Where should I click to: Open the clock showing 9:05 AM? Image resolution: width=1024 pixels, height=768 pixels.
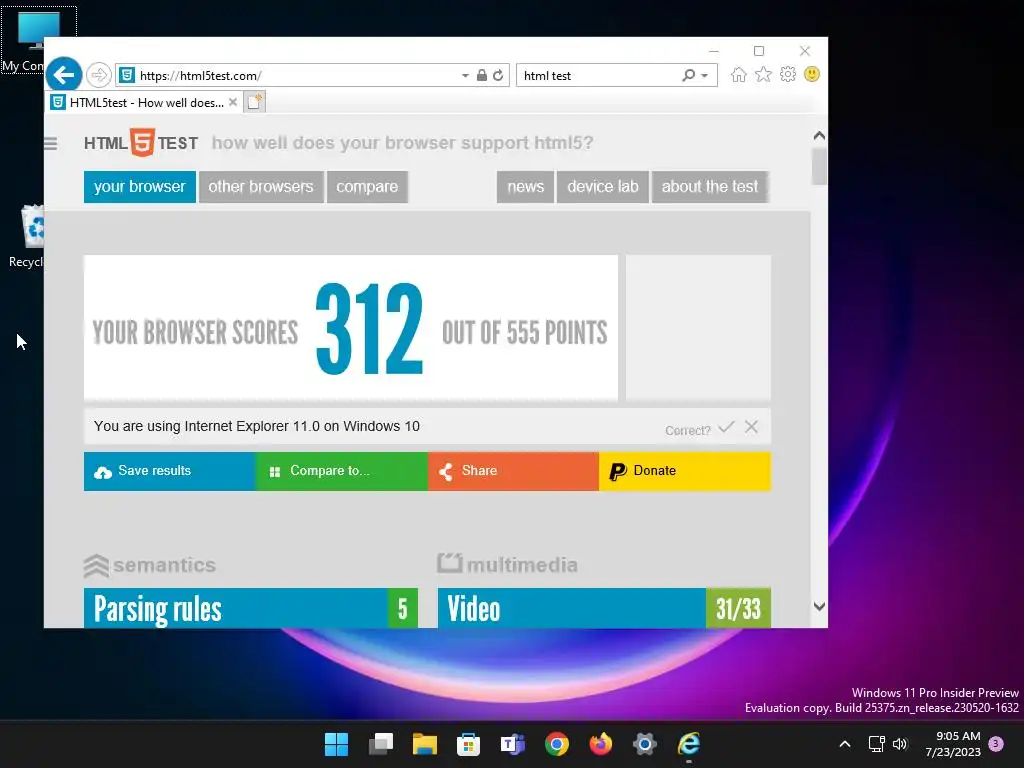pyautogui.click(x=953, y=744)
